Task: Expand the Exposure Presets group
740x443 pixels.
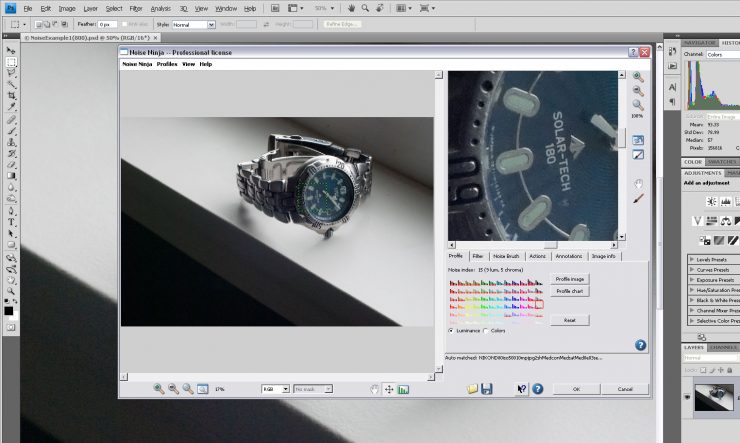Action: [692, 280]
